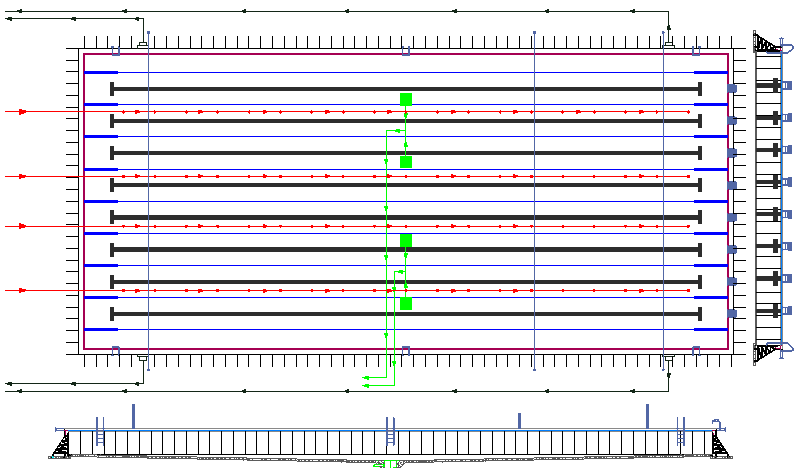Image resolution: width=798 pixels, height=468 pixels.
Task: Click the topmost thick black lane divider bar
Action: (x=405, y=89)
